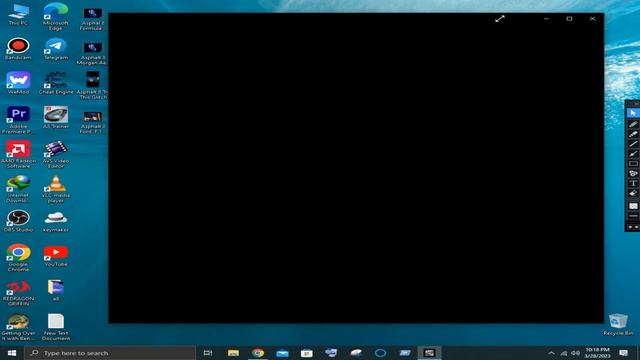This screenshot has width=640, height=360.
Task: Select the a8 archive desktop icon
Action: tap(56, 290)
